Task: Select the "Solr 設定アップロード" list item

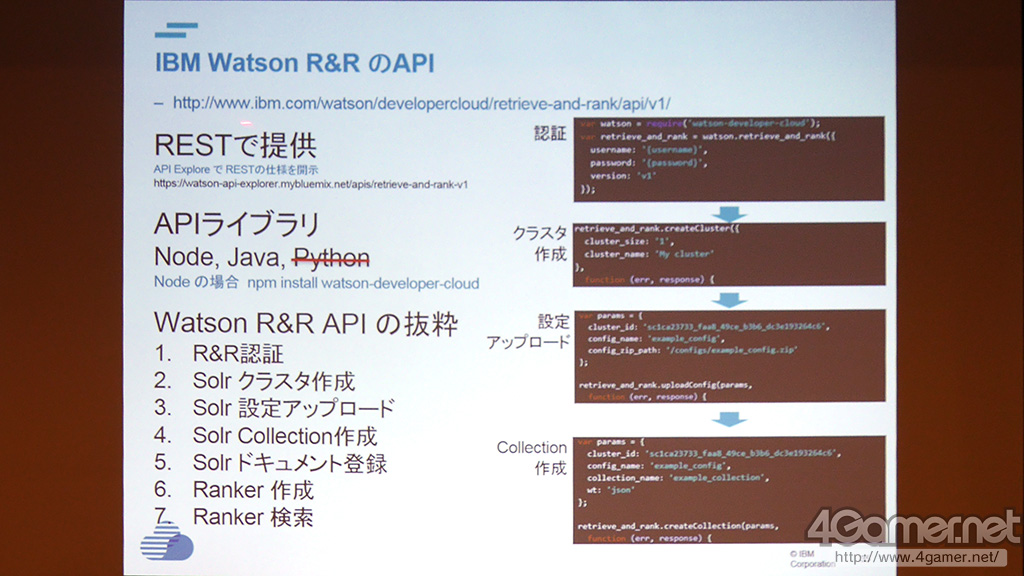Action: pyautogui.click(x=293, y=408)
